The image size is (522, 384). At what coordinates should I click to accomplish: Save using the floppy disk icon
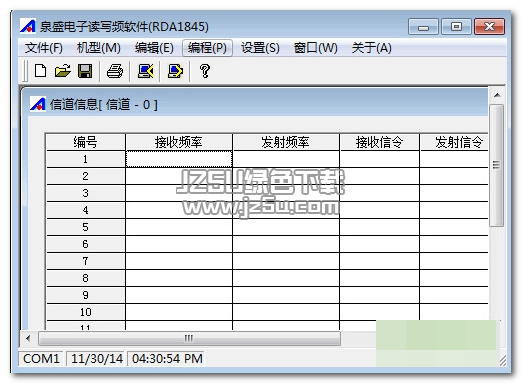point(85,71)
